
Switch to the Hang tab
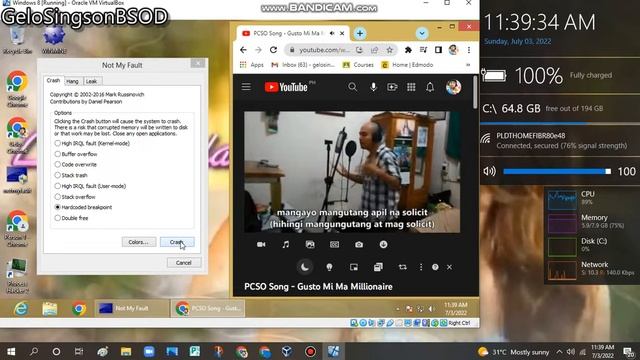72,81
